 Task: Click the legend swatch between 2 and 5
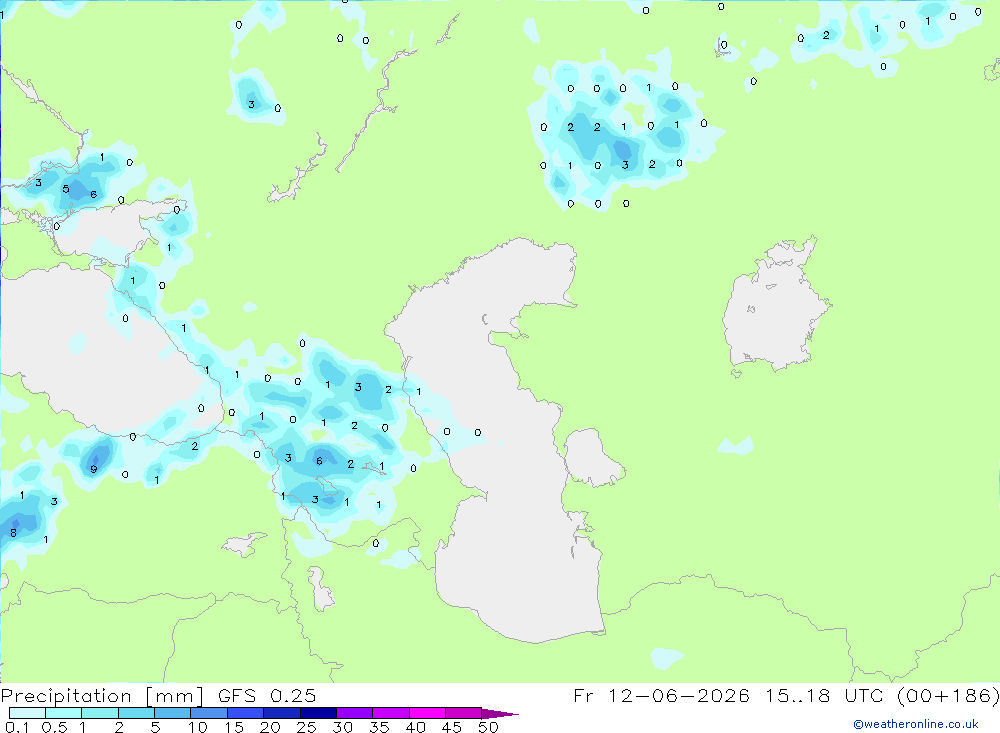pos(136,713)
